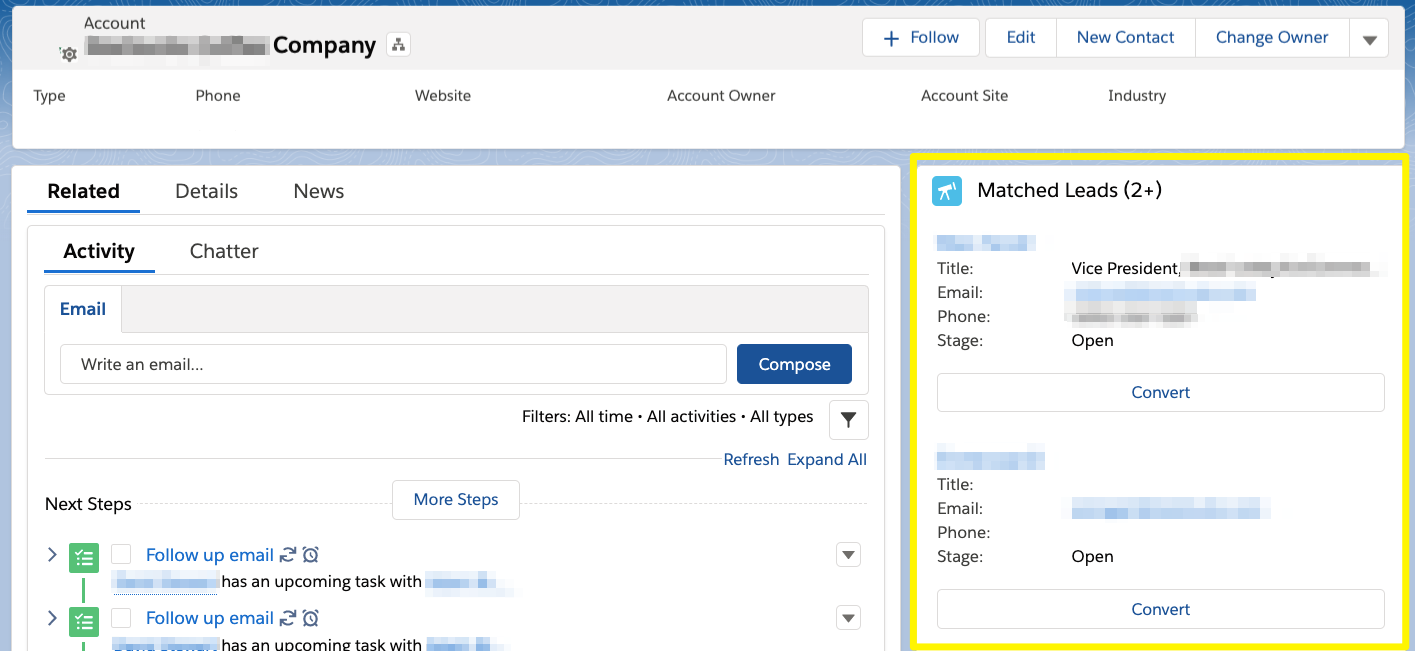Click Change Owner button

(x=1272, y=38)
